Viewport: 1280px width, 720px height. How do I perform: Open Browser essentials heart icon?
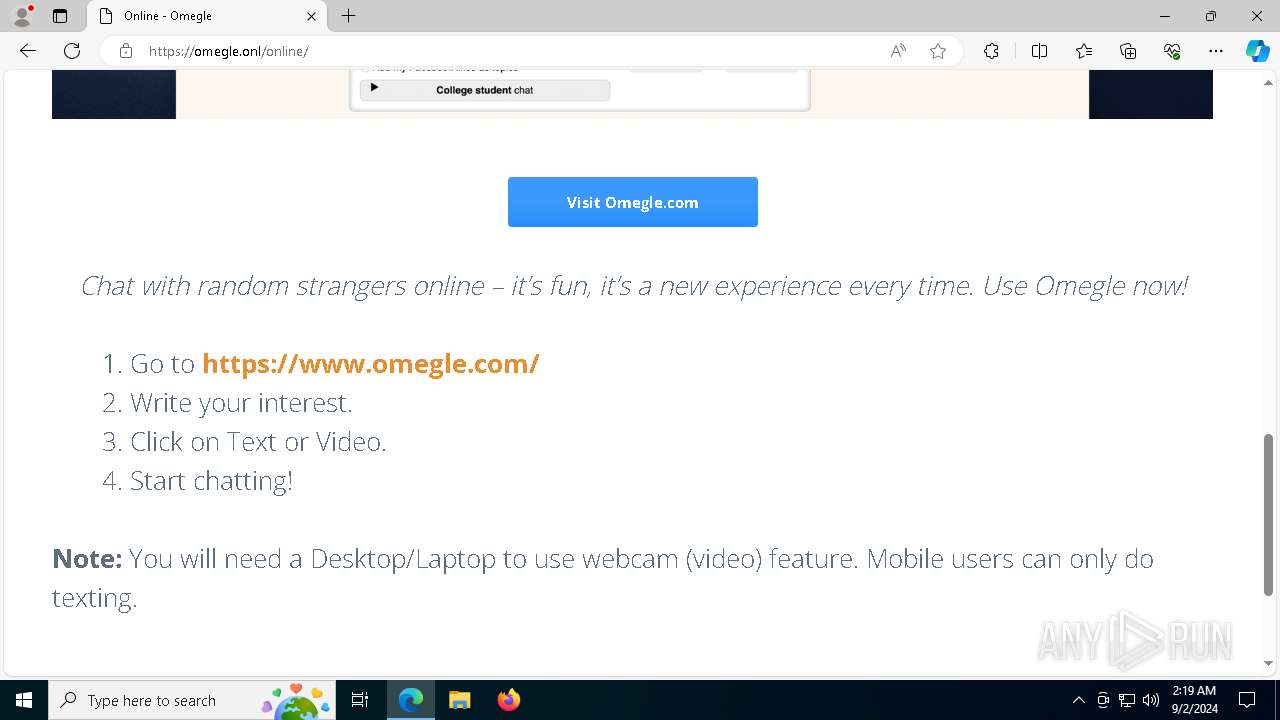tap(1172, 51)
